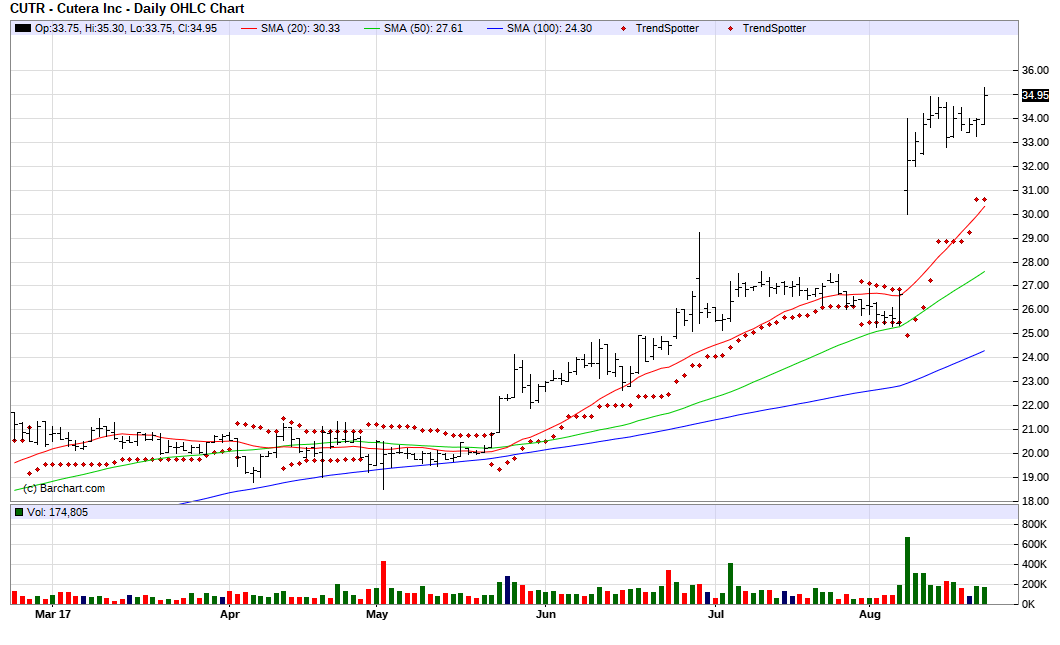Viewport: 1060px width, 645px height.
Task: Click the chart title 'CUTR - Cutera Inc - Daily OHLC Chart'
Action: point(127,9)
